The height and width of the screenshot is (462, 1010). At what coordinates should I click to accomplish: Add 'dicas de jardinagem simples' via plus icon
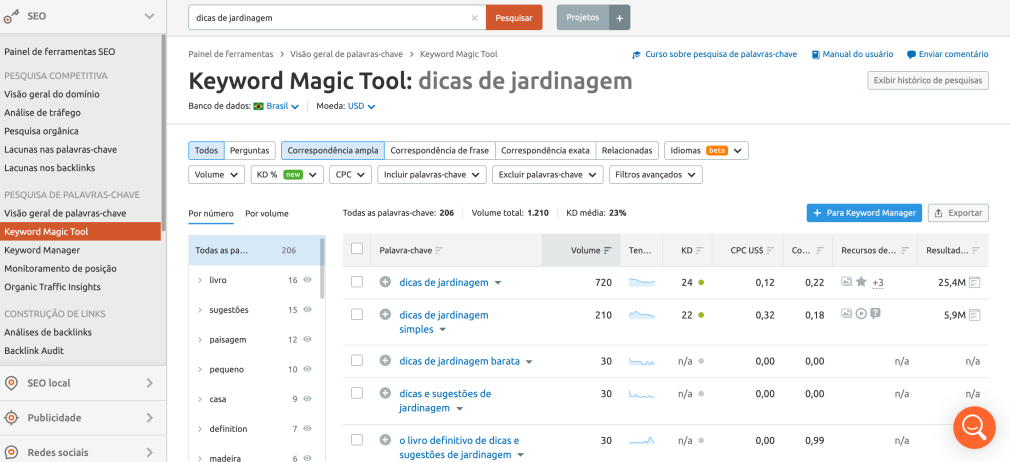click(x=385, y=314)
